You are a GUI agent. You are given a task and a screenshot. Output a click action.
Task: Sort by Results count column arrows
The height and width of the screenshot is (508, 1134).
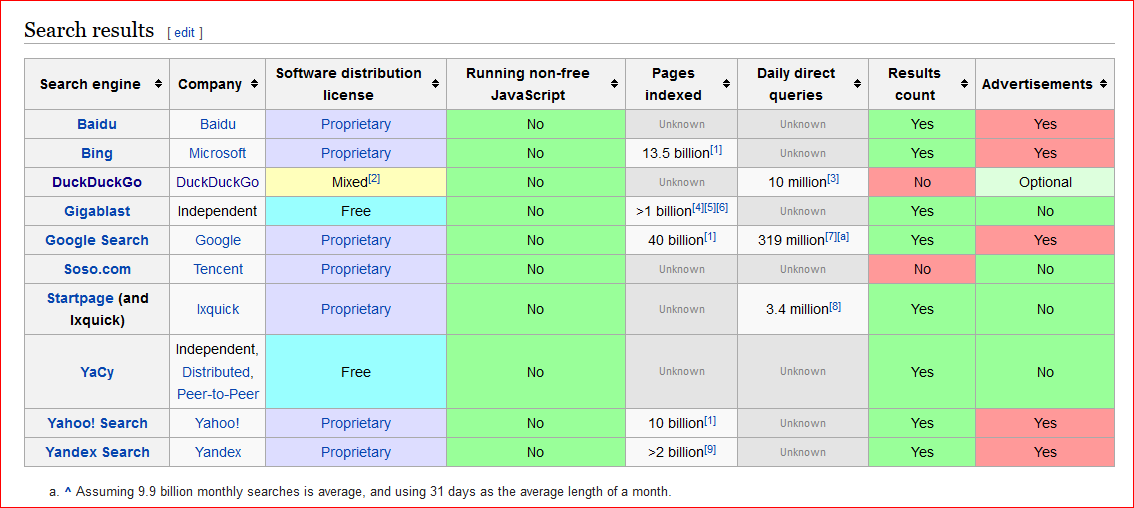[x=964, y=84]
